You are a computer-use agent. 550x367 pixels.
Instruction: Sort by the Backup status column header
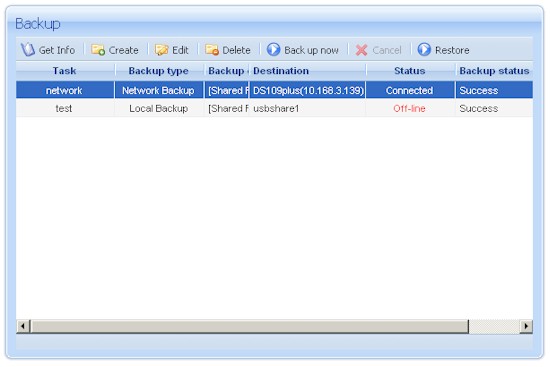494,71
